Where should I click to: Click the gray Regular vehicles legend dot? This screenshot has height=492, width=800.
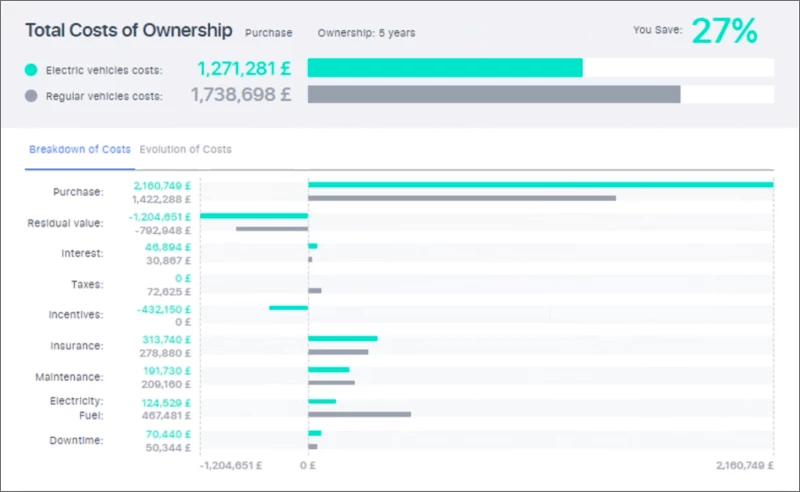click(31, 96)
